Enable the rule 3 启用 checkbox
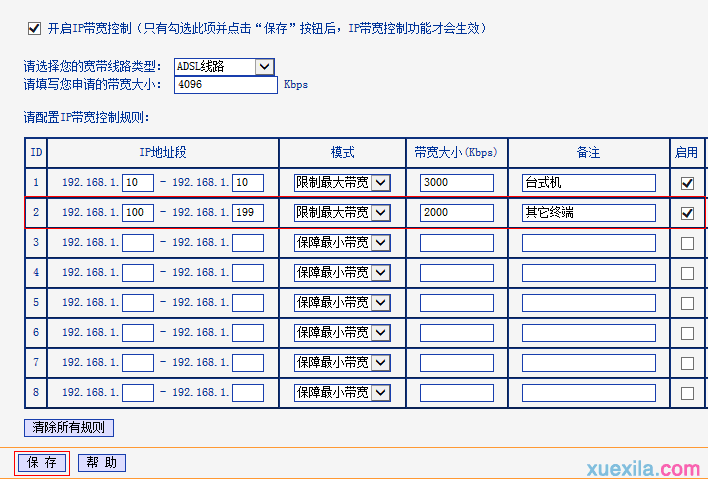The height and width of the screenshot is (481, 708). coord(687,243)
